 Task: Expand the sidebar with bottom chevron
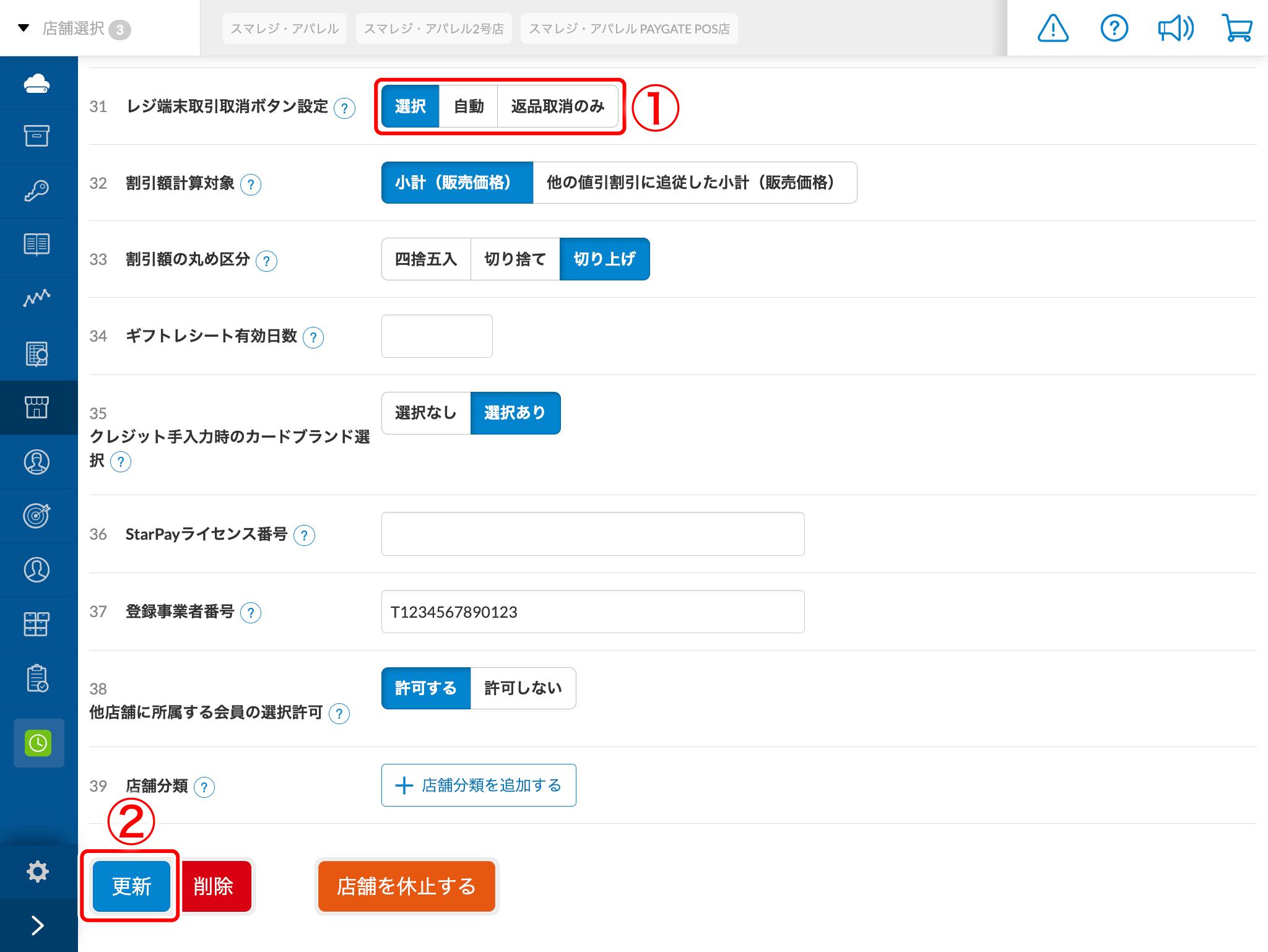point(38,925)
